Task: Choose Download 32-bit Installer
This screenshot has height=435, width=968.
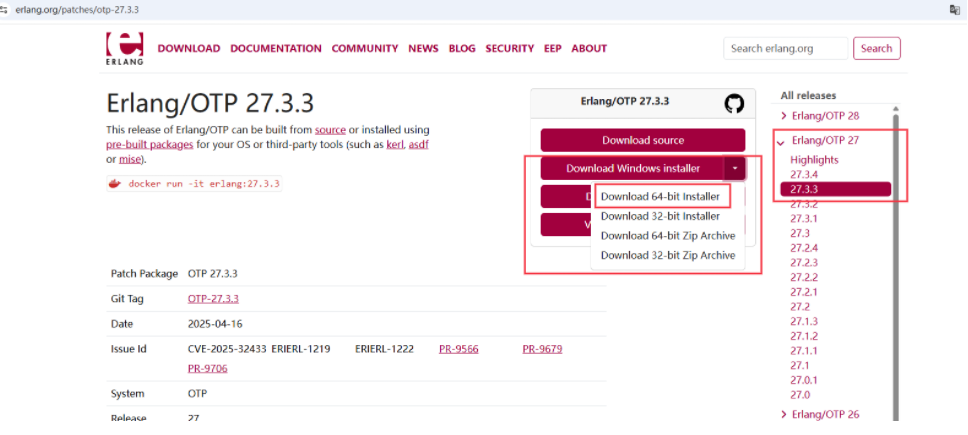Action: pyautogui.click(x=660, y=216)
